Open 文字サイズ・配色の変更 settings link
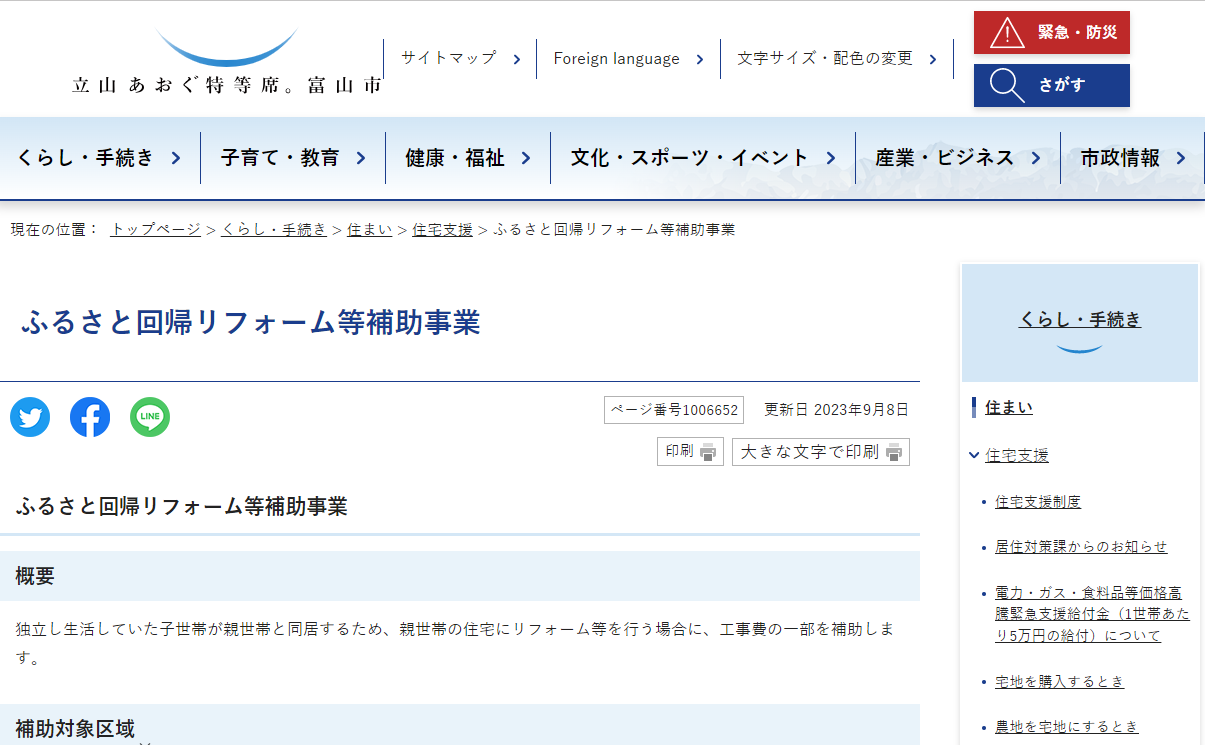 pos(825,59)
